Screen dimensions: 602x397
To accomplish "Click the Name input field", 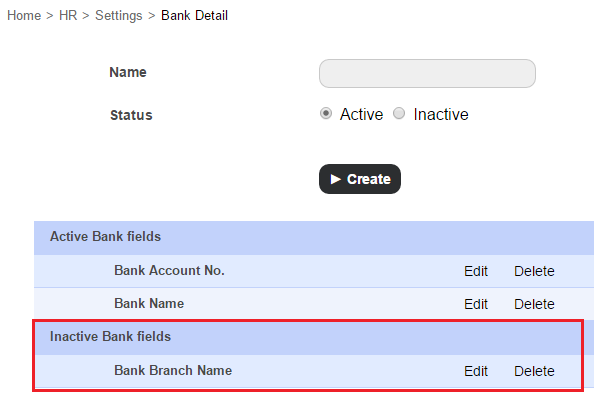I will pyautogui.click(x=427, y=73).
